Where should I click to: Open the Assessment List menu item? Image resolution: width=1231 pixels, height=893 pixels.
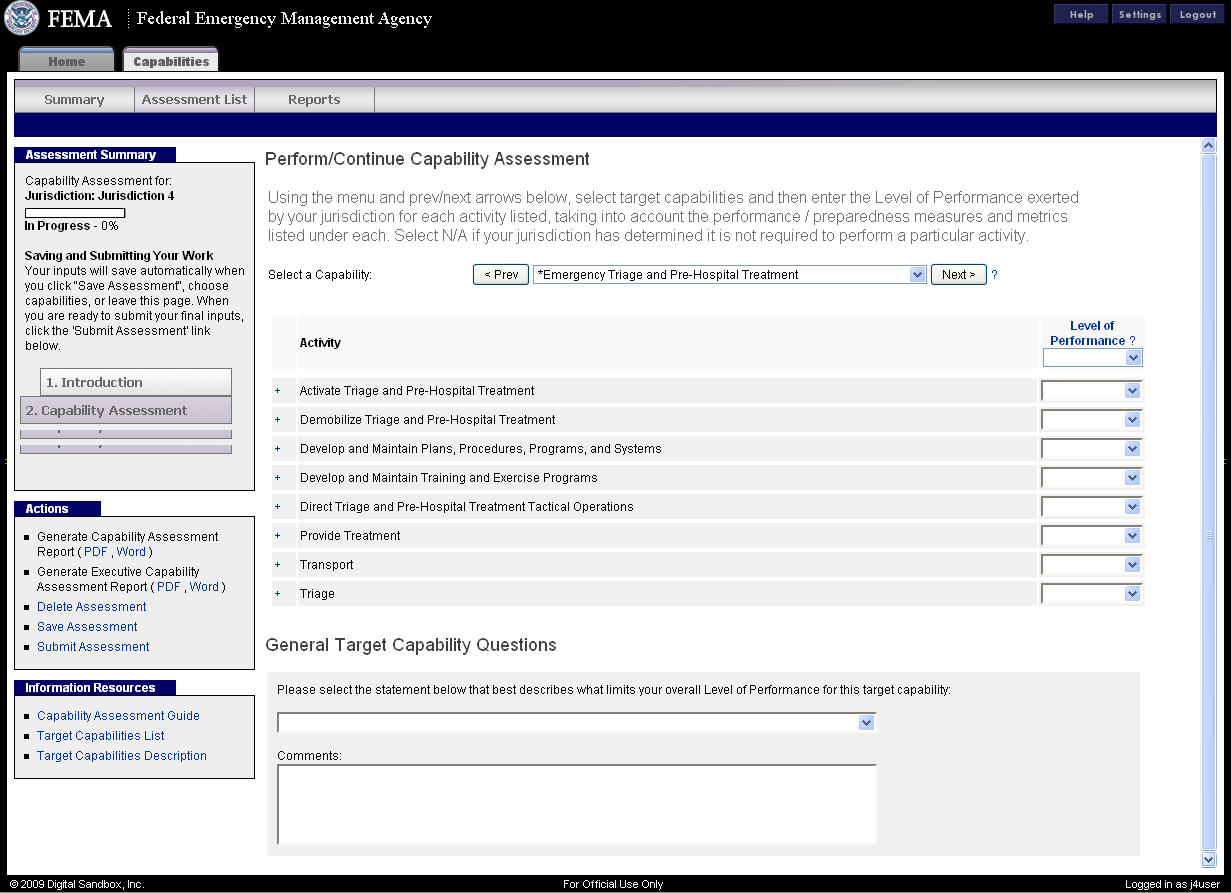[x=194, y=100]
